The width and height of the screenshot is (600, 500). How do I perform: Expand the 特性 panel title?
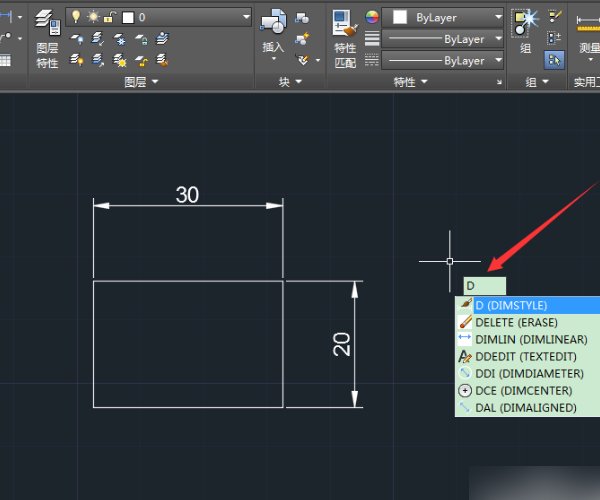(x=411, y=82)
